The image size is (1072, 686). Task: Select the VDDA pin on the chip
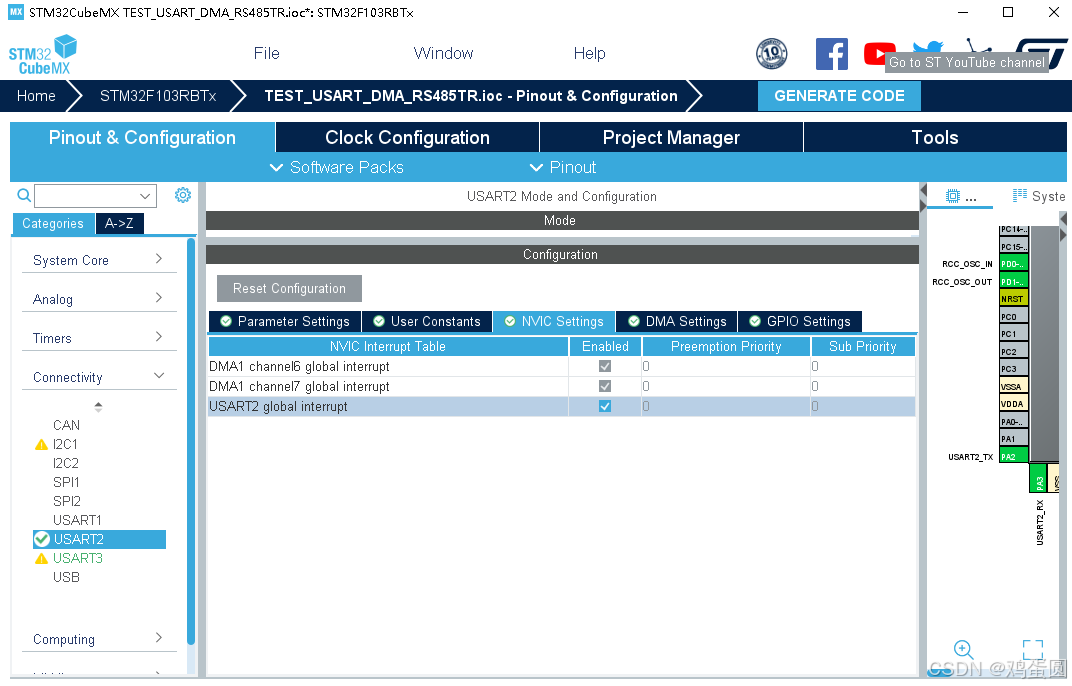coord(1013,404)
